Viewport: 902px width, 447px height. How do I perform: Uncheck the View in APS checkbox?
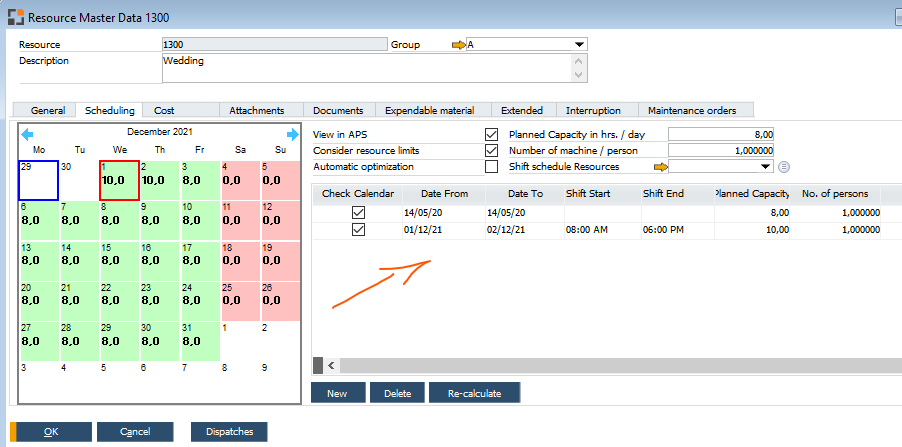(x=491, y=134)
